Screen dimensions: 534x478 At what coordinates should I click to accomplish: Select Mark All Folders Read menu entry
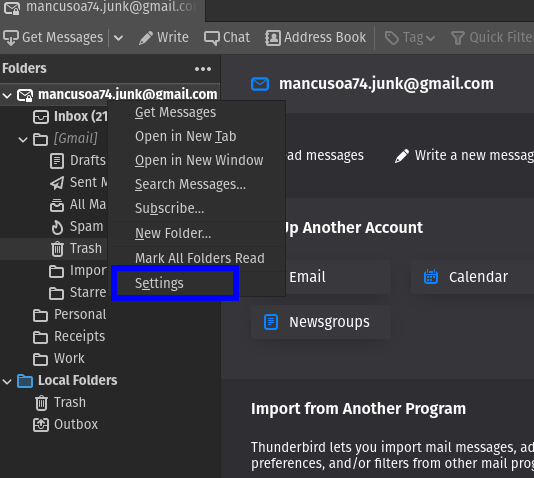pos(200,258)
